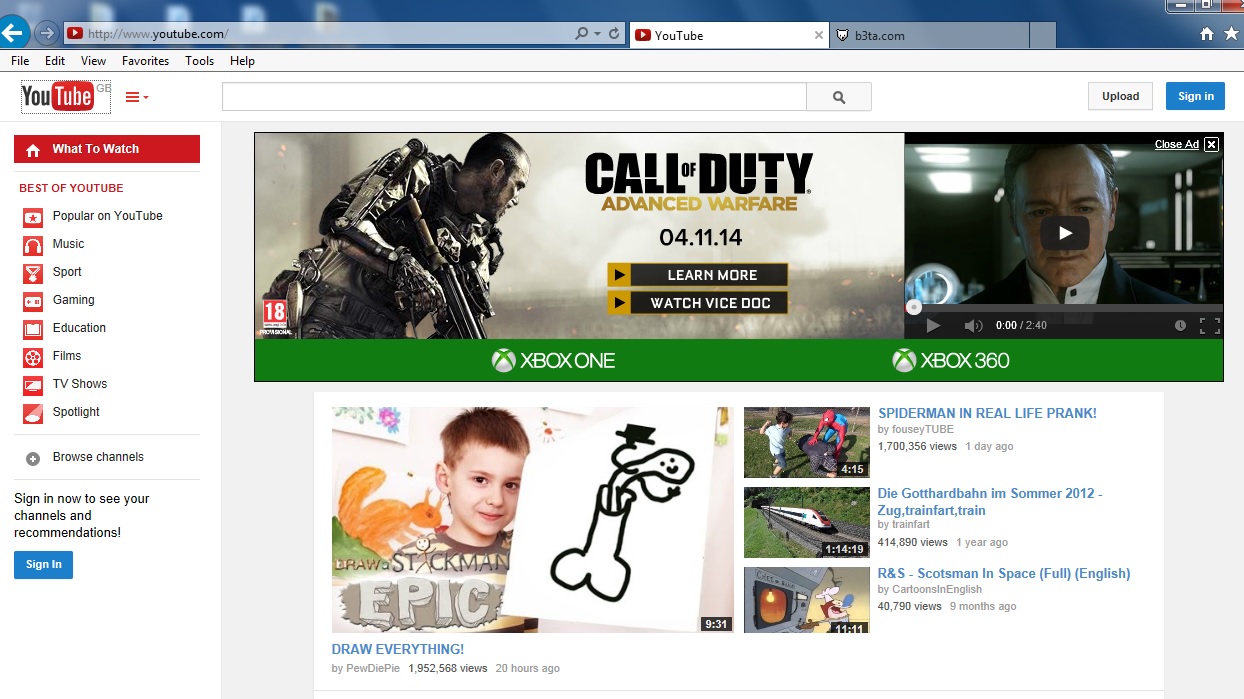This screenshot has width=1244, height=699.
Task: Close the ad with the X box
Action: pos(1211,144)
